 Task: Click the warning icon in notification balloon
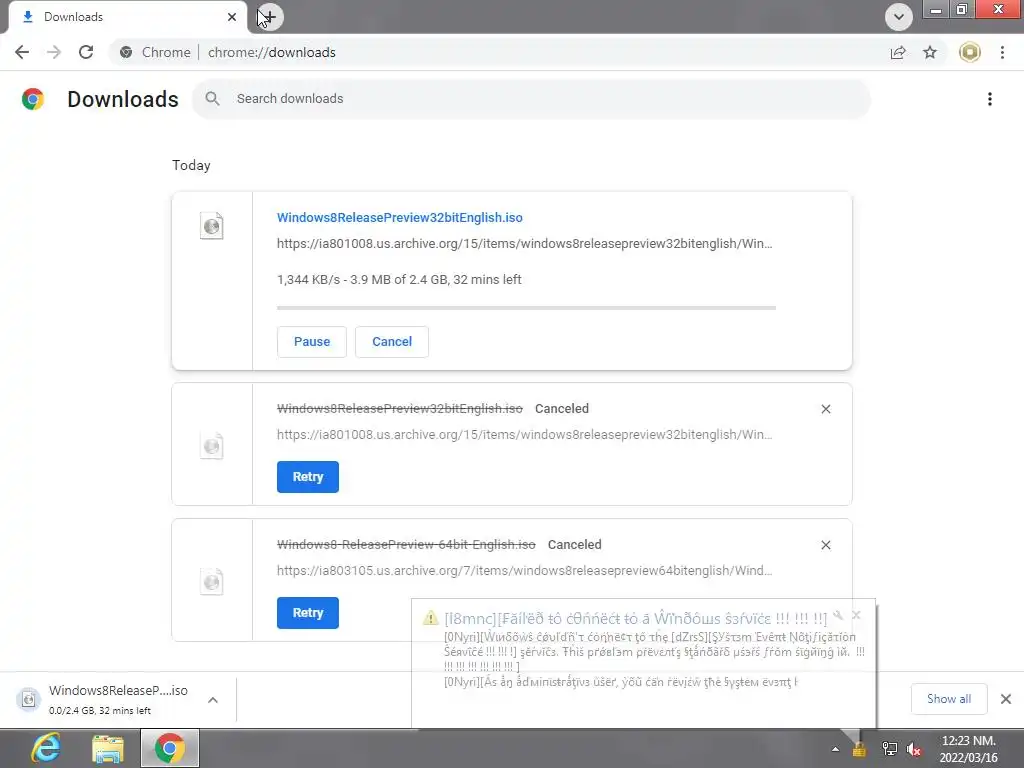[x=430, y=617]
